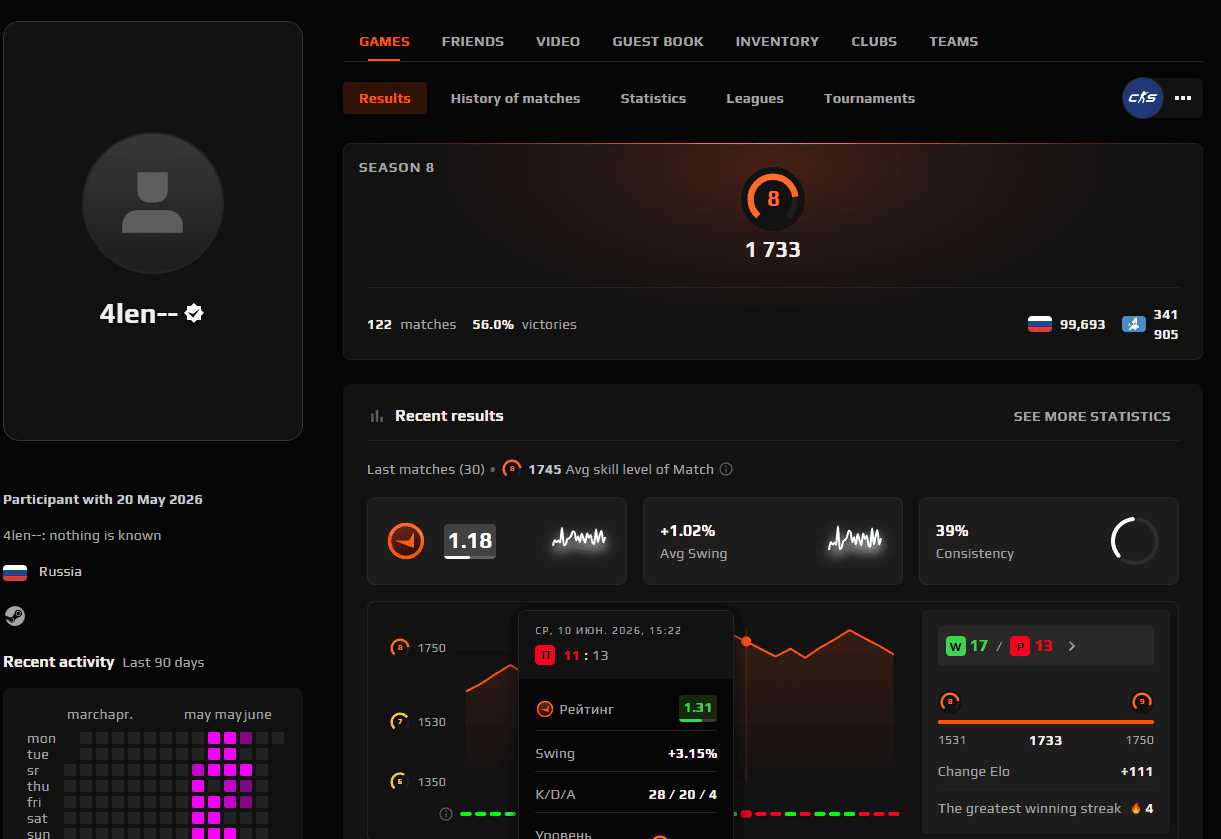Open the Statistics sub-tab
Screen dimensions: 1221x839
pos(653,98)
